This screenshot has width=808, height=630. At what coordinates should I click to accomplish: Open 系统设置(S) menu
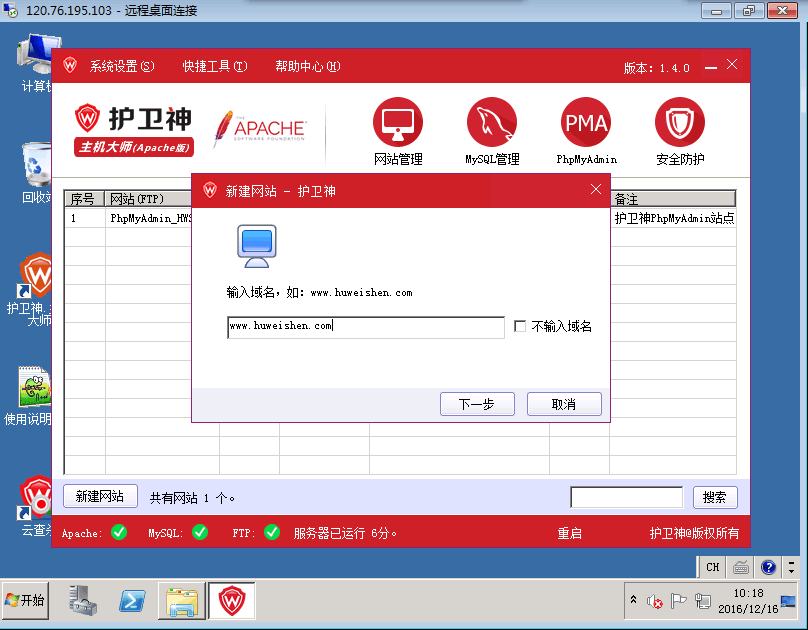tap(122, 66)
